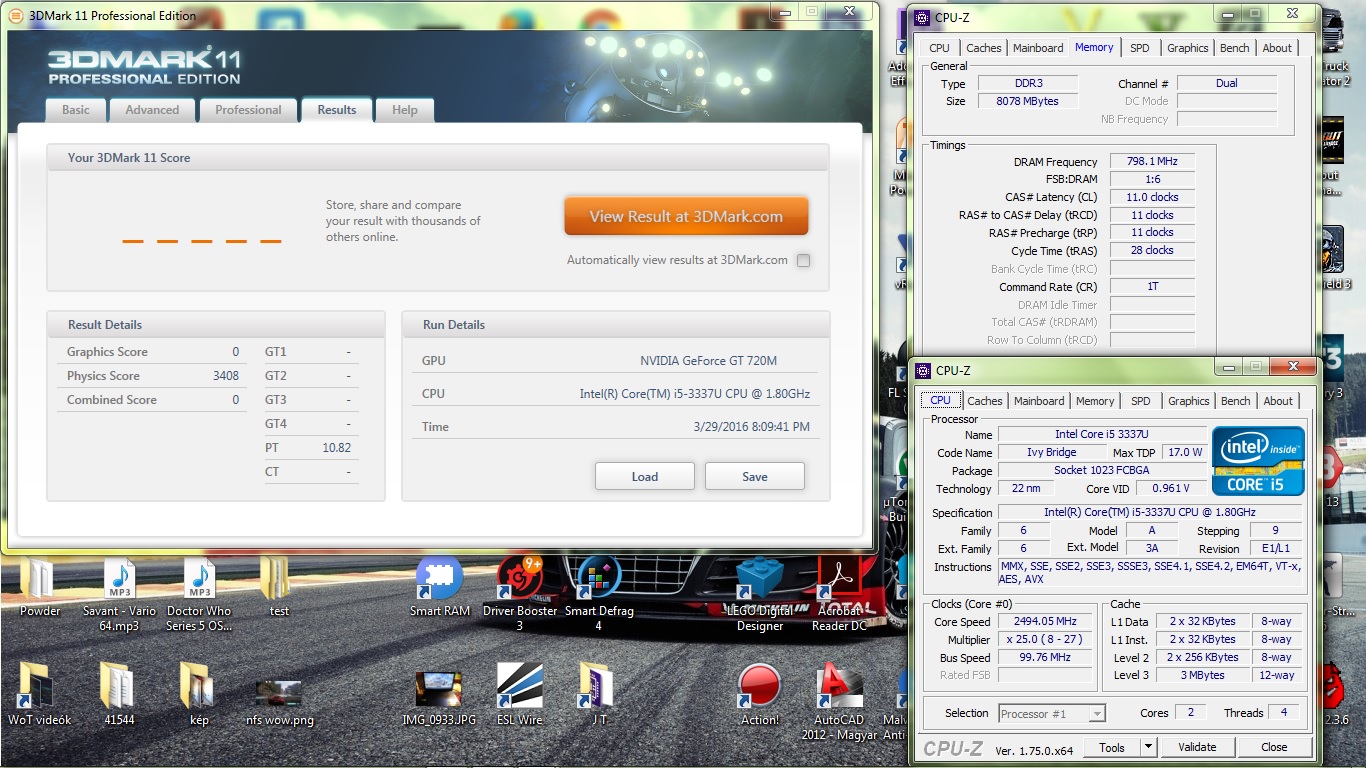Open Caches tab in upper CPU-Z window
This screenshot has height=768, width=1366.
(983, 48)
